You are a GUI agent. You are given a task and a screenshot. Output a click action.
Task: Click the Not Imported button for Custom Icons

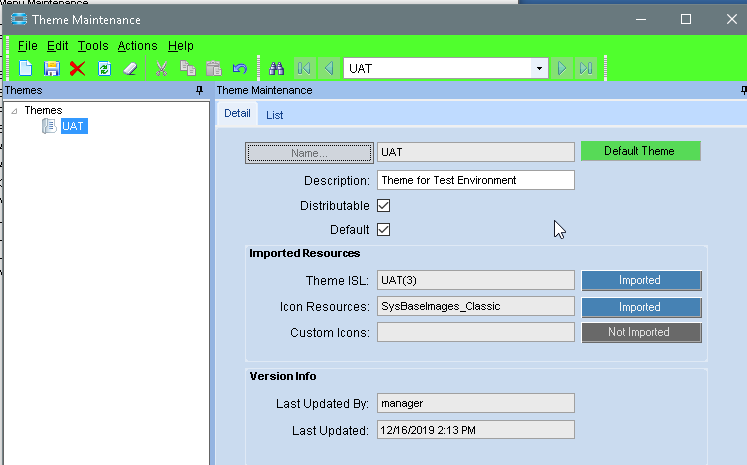pyautogui.click(x=641, y=332)
